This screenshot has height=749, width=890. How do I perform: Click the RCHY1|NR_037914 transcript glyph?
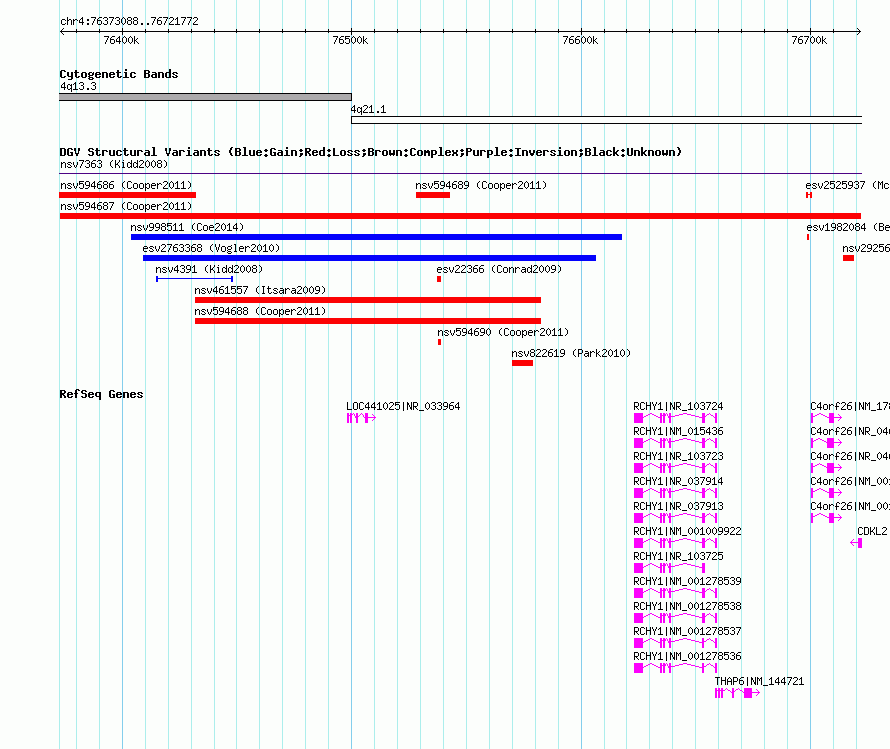675,493
